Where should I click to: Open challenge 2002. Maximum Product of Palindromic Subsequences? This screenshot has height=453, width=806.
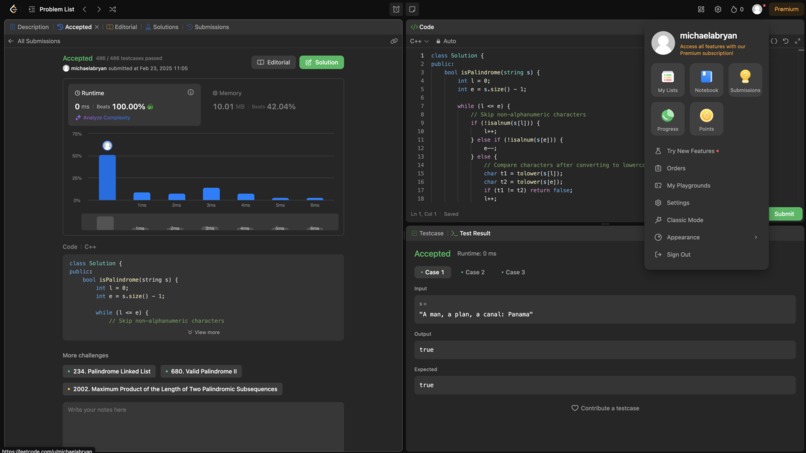(x=172, y=389)
